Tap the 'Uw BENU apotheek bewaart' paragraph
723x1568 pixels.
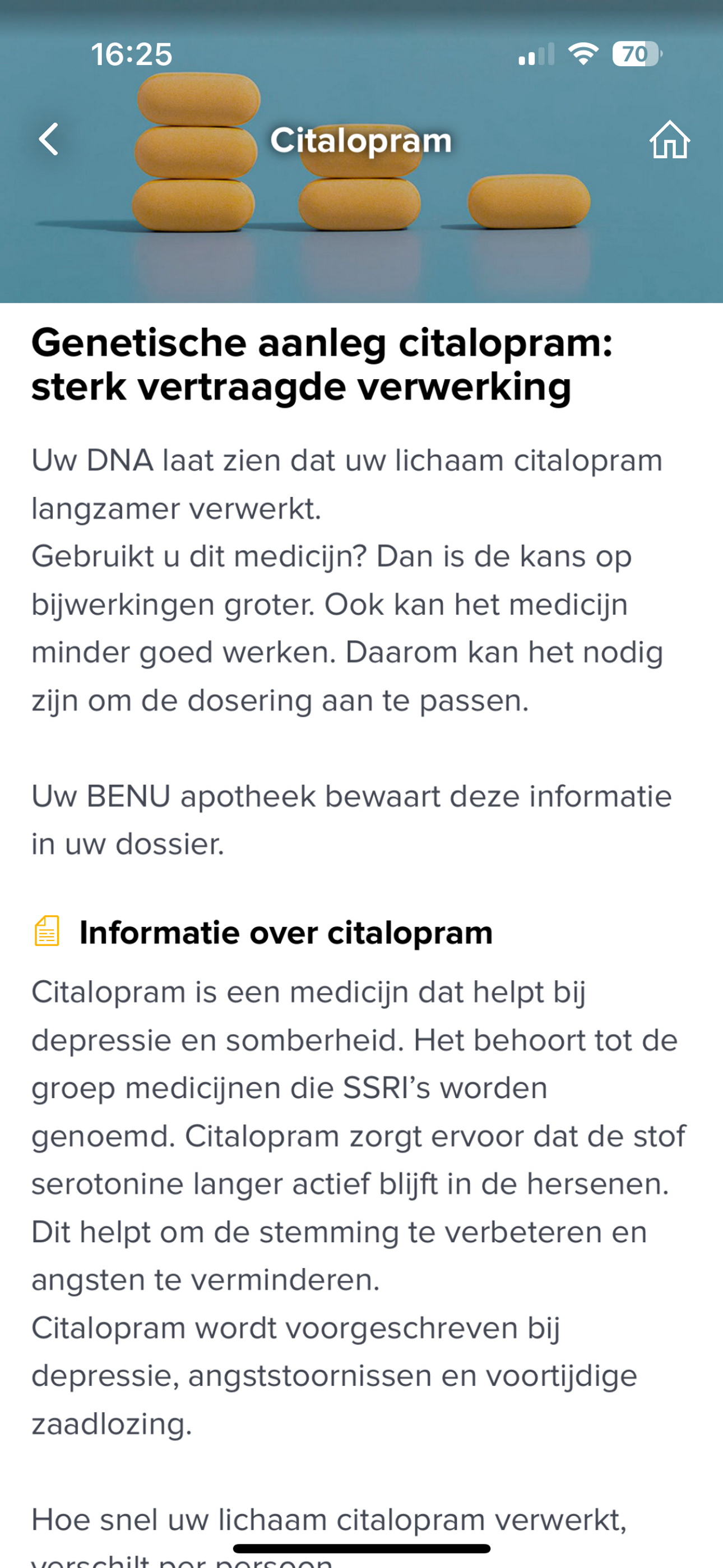pos(351,820)
